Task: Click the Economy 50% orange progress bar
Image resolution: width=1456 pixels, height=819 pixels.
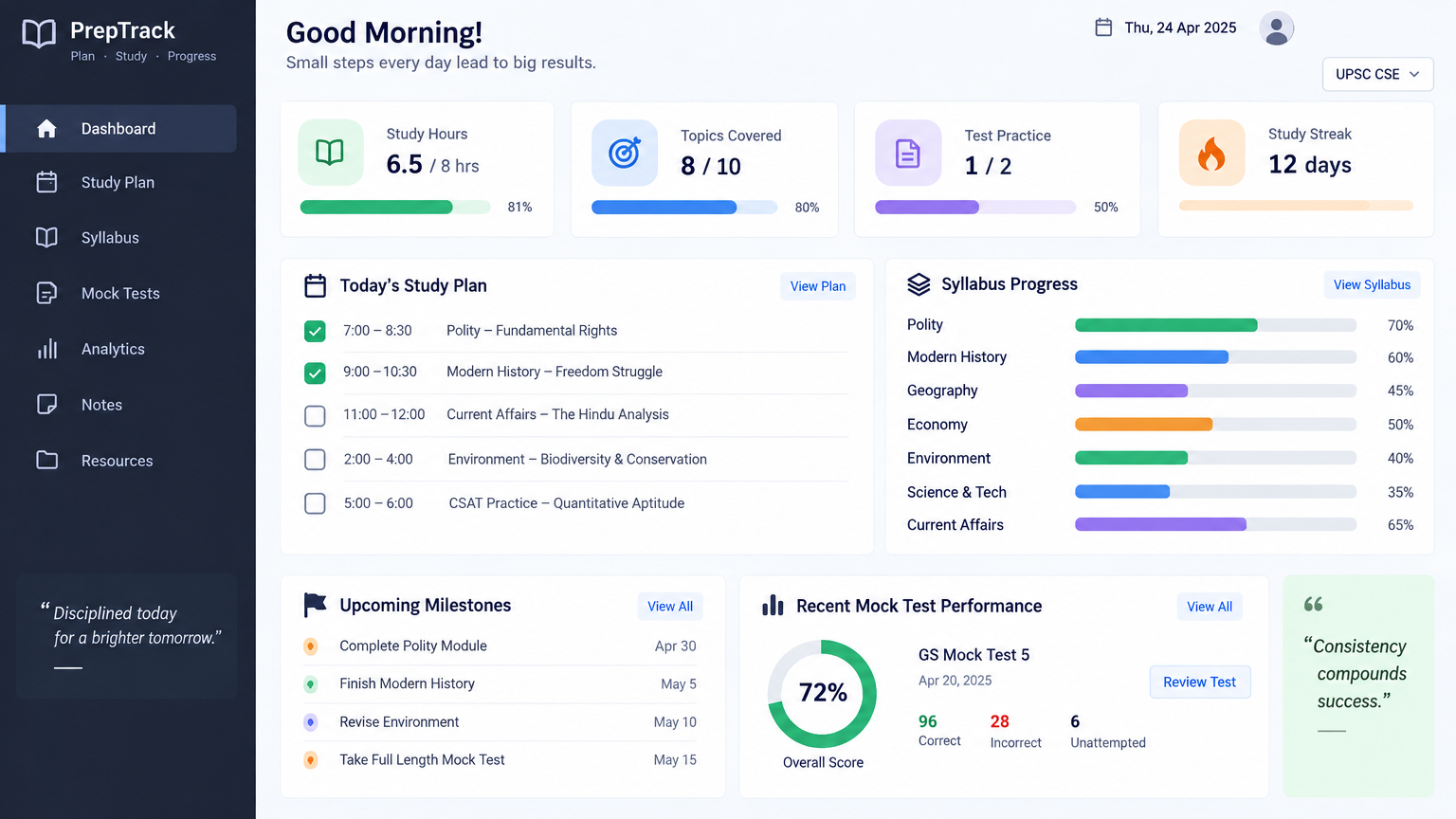Action: coord(1215,425)
